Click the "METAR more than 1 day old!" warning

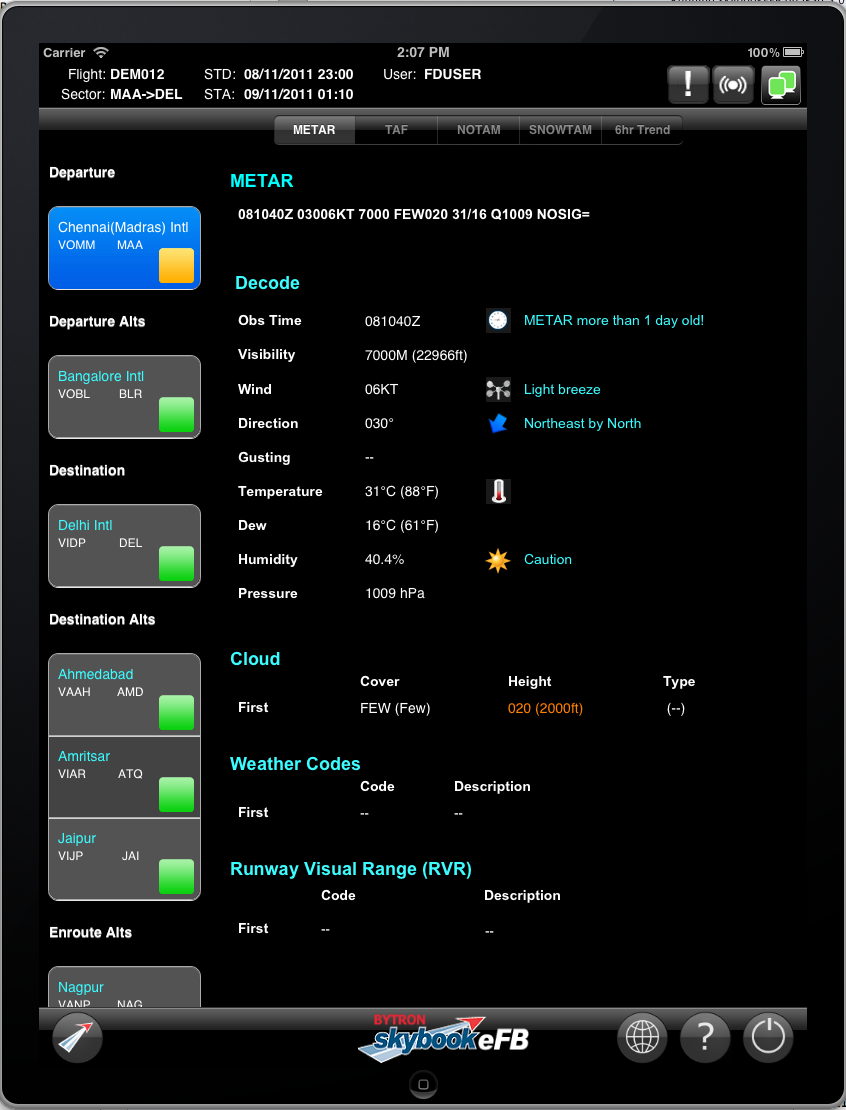point(613,321)
